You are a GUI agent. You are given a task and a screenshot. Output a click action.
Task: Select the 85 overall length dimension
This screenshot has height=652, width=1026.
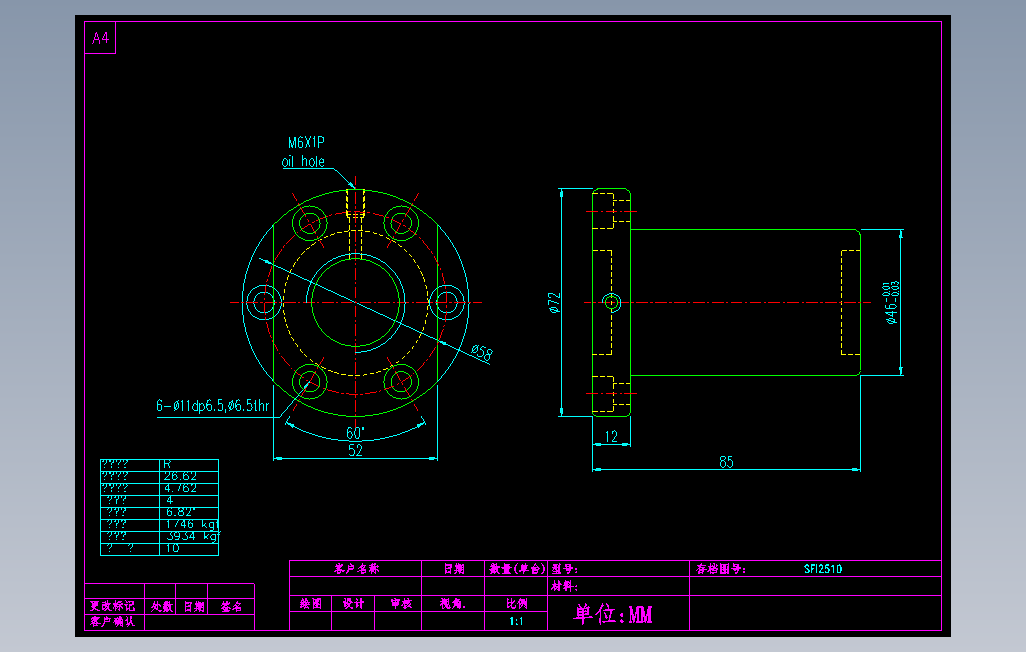pos(726,462)
